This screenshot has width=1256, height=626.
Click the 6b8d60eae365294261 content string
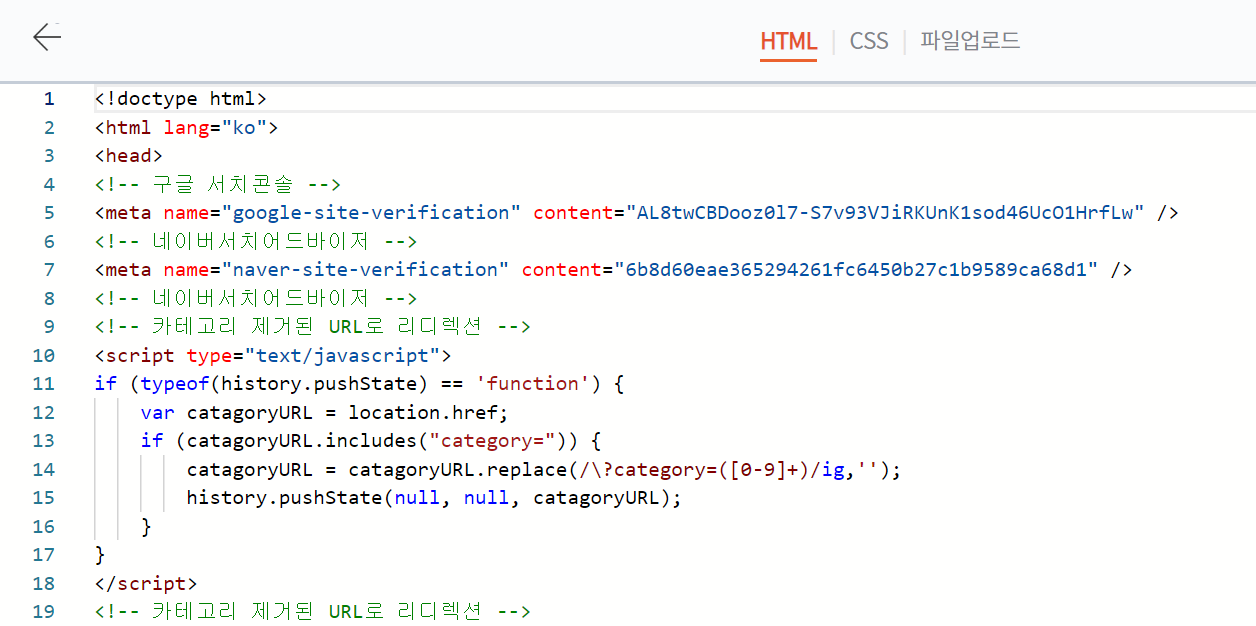pyautogui.click(x=856, y=270)
